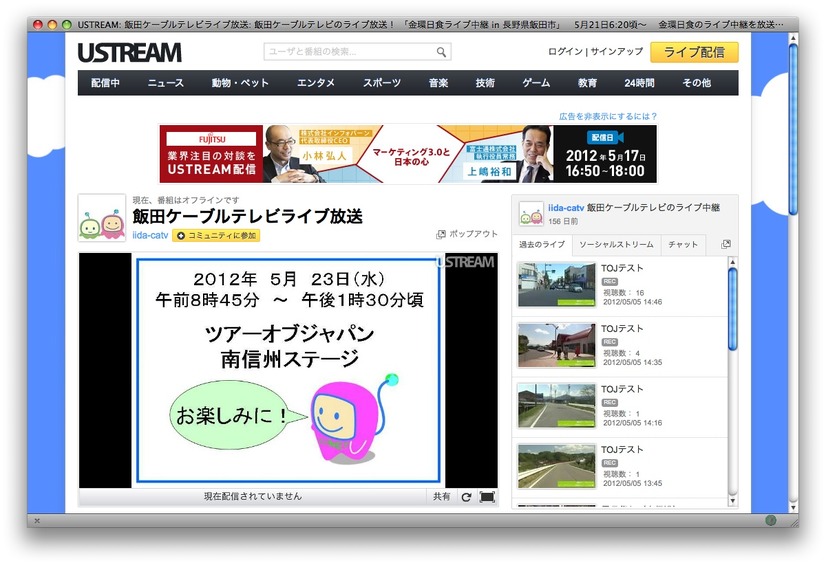The image size is (826, 565).
Task: Click the search magnifier icon
Action: (x=441, y=52)
